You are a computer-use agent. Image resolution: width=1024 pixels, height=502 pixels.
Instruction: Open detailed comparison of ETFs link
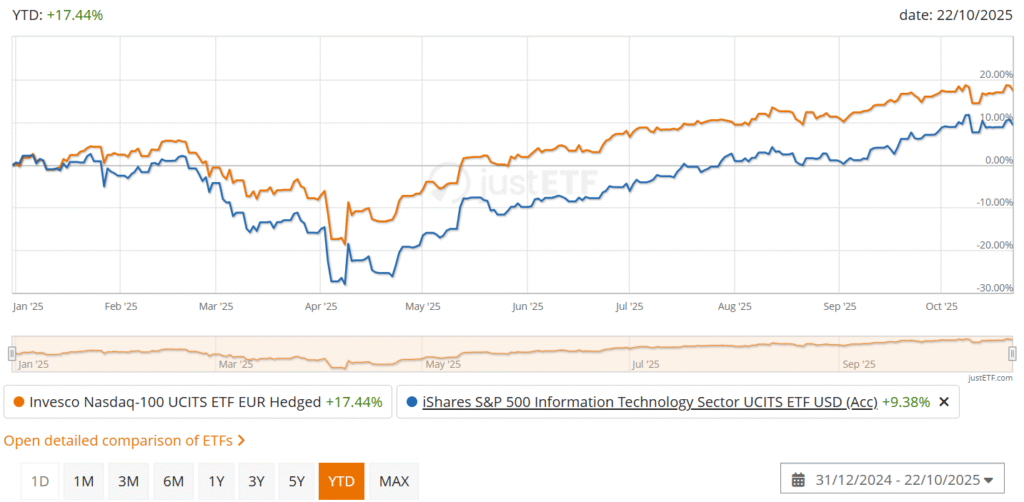coord(119,440)
